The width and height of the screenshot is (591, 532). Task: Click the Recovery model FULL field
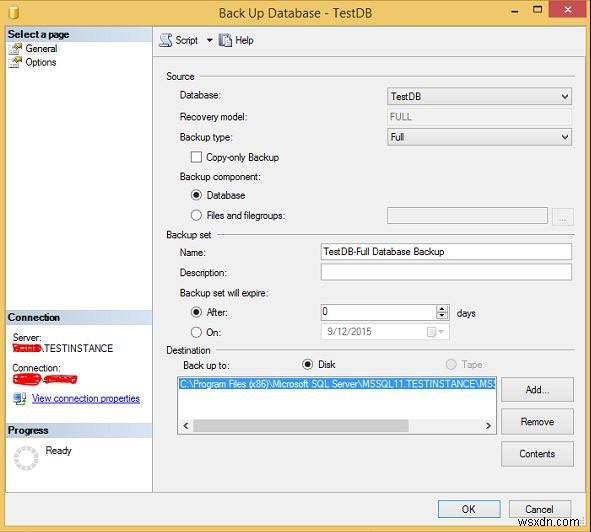tap(479, 117)
